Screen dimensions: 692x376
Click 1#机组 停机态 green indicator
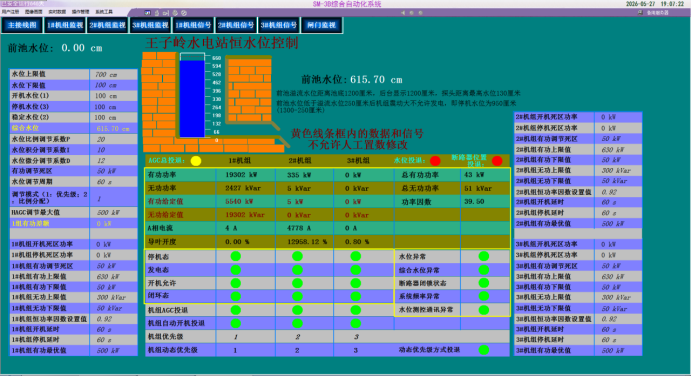(x=236, y=256)
